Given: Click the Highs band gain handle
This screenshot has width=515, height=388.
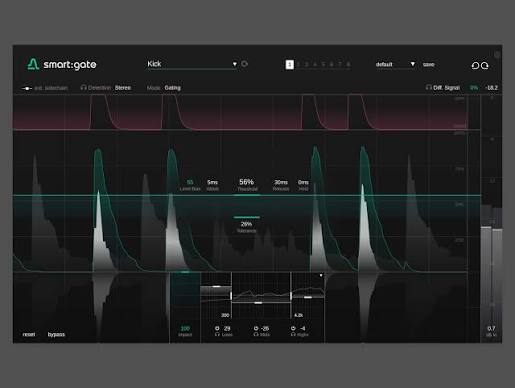Looking at the screenshot, I should pos(308,297).
